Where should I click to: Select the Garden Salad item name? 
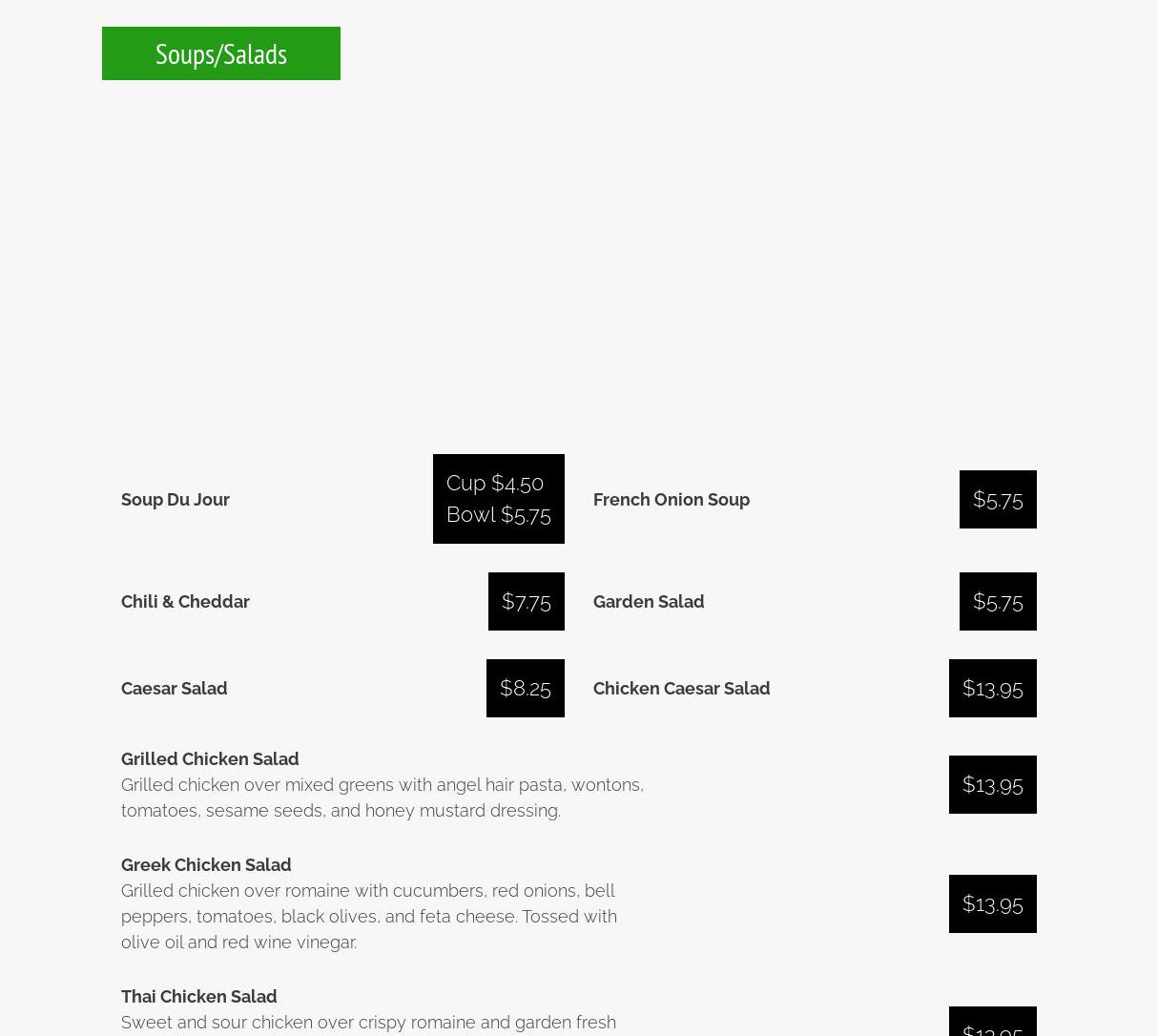649,601
